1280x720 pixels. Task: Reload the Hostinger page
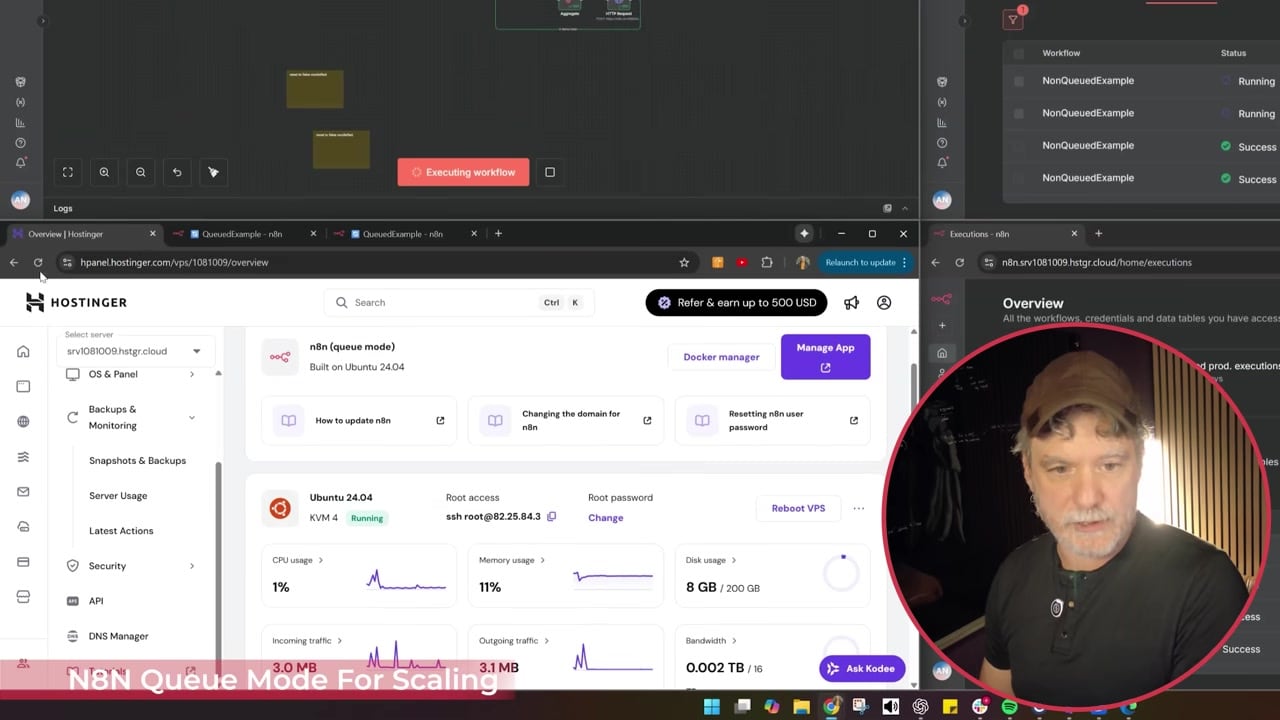[x=38, y=262]
